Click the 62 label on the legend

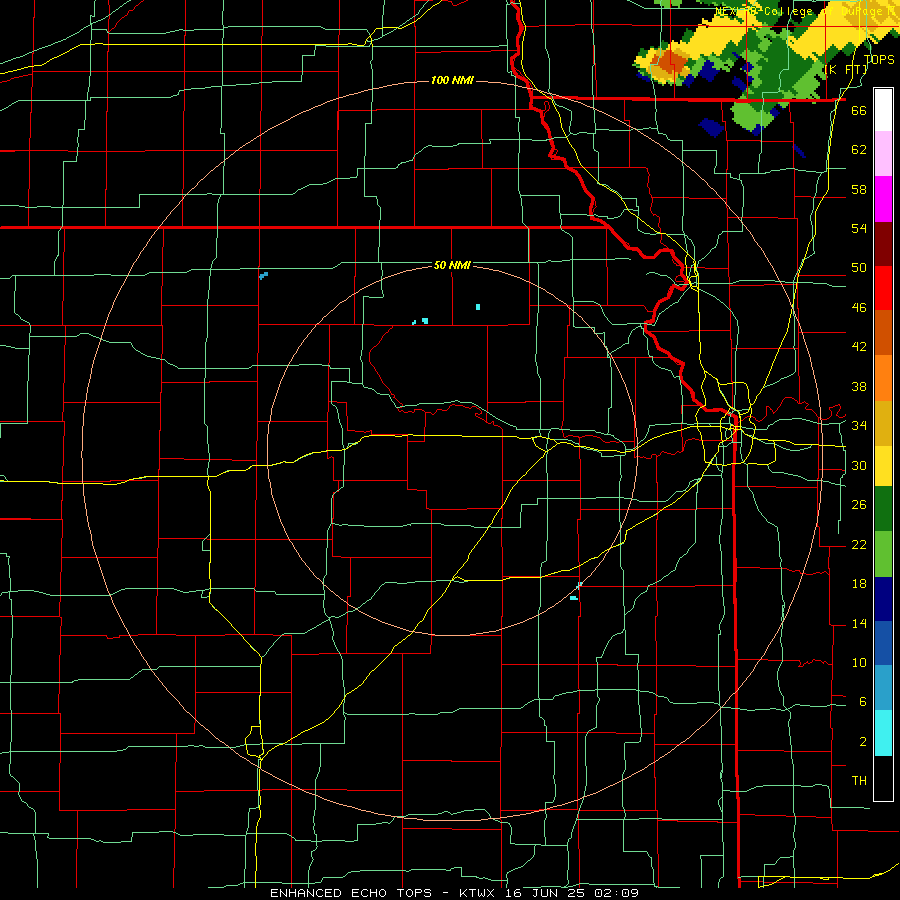tap(859, 150)
